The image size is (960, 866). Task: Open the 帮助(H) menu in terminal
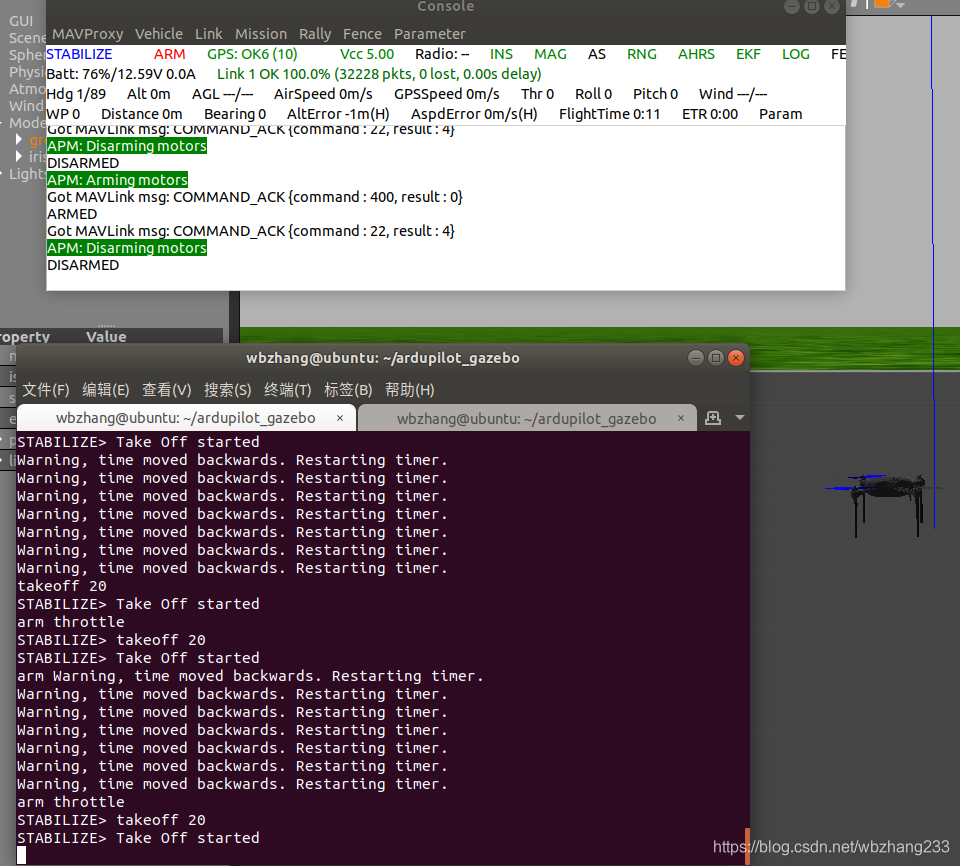409,390
